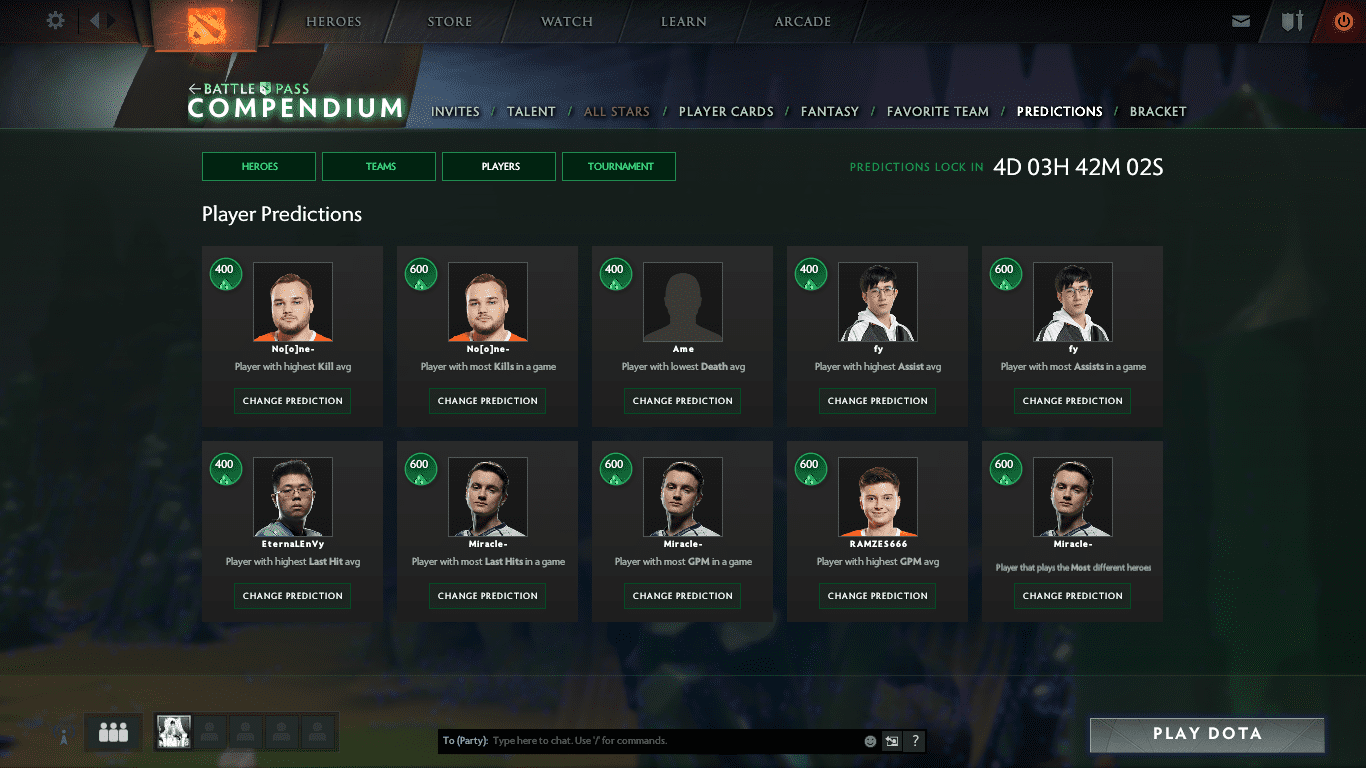The image size is (1366, 768).
Task: Open the Bracket compendium tab
Action: 1157,112
